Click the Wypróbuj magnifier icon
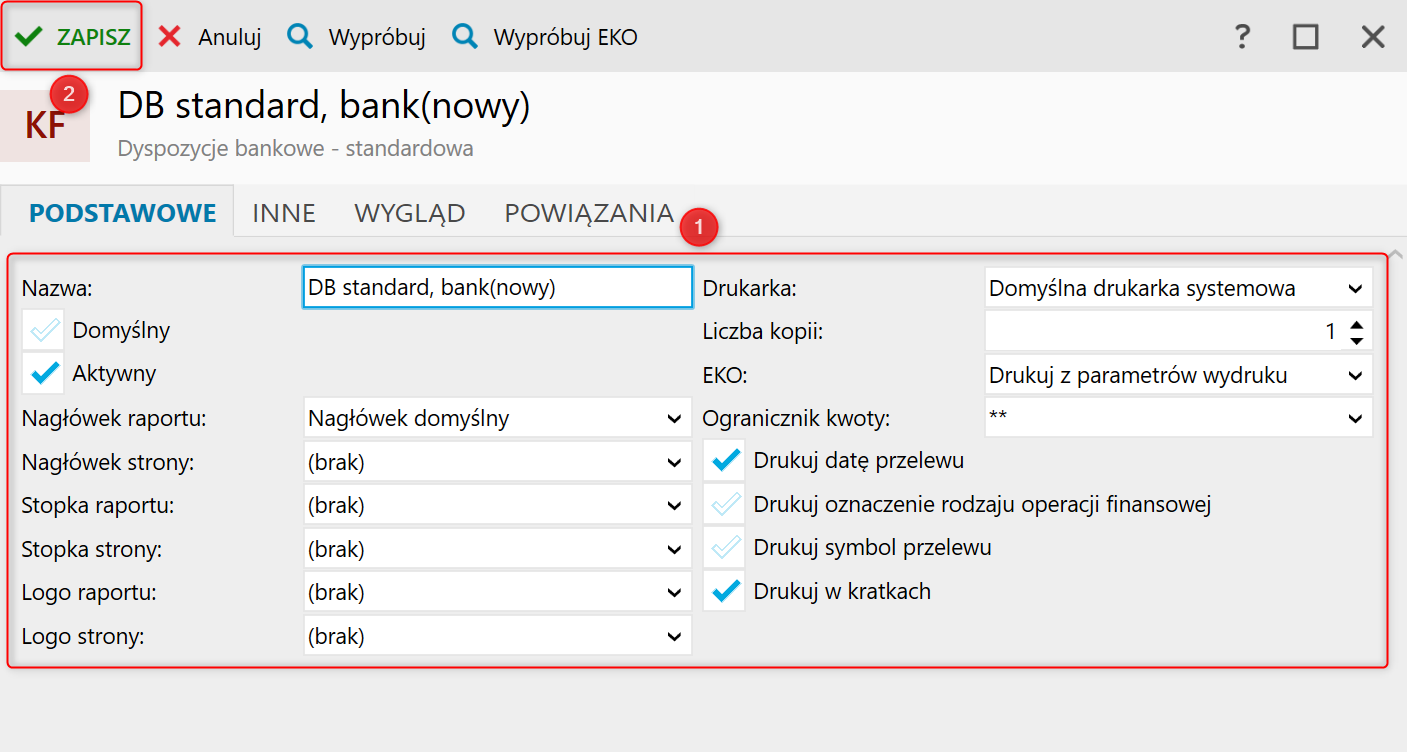The width and height of the screenshot is (1407, 752). [x=299, y=37]
